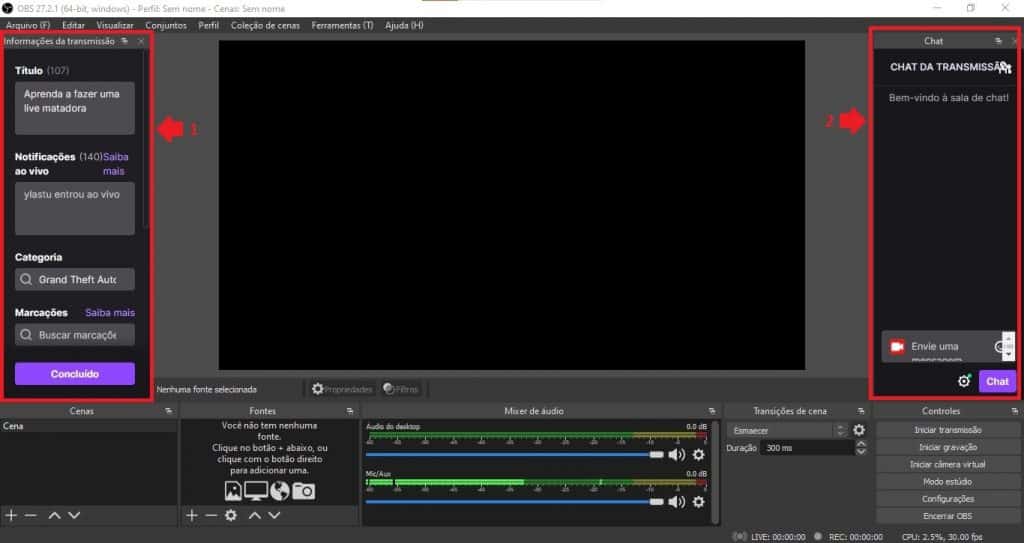Open the Visualizar menu
The width and height of the screenshot is (1024, 543).
coord(115,25)
